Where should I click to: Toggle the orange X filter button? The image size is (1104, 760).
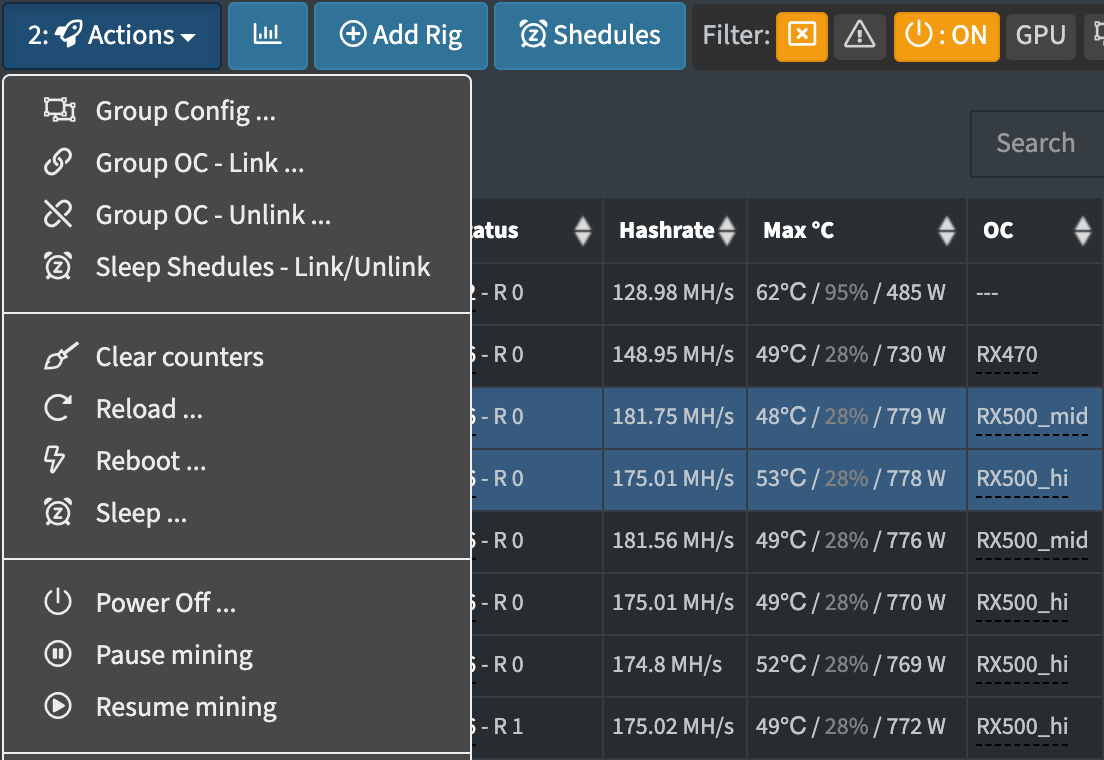[x=802, y=36]
